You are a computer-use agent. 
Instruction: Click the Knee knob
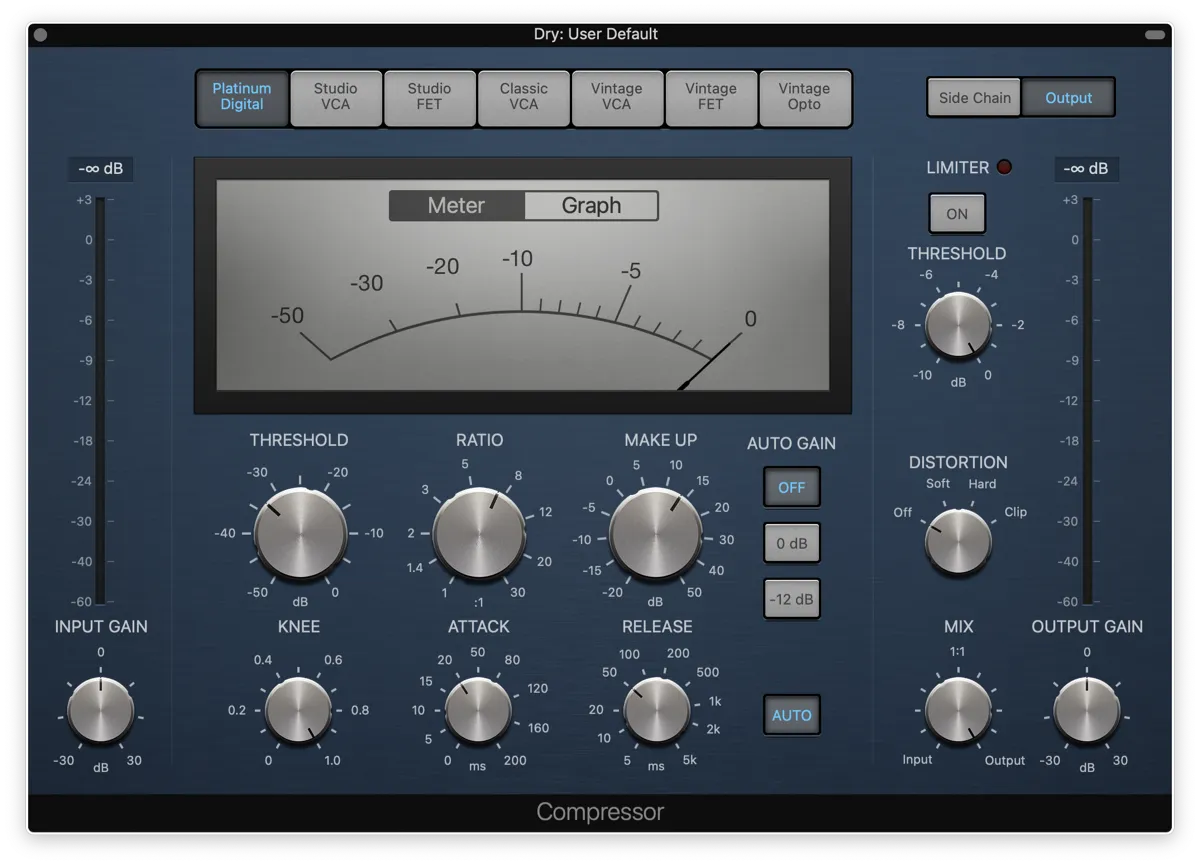(298, 711)
